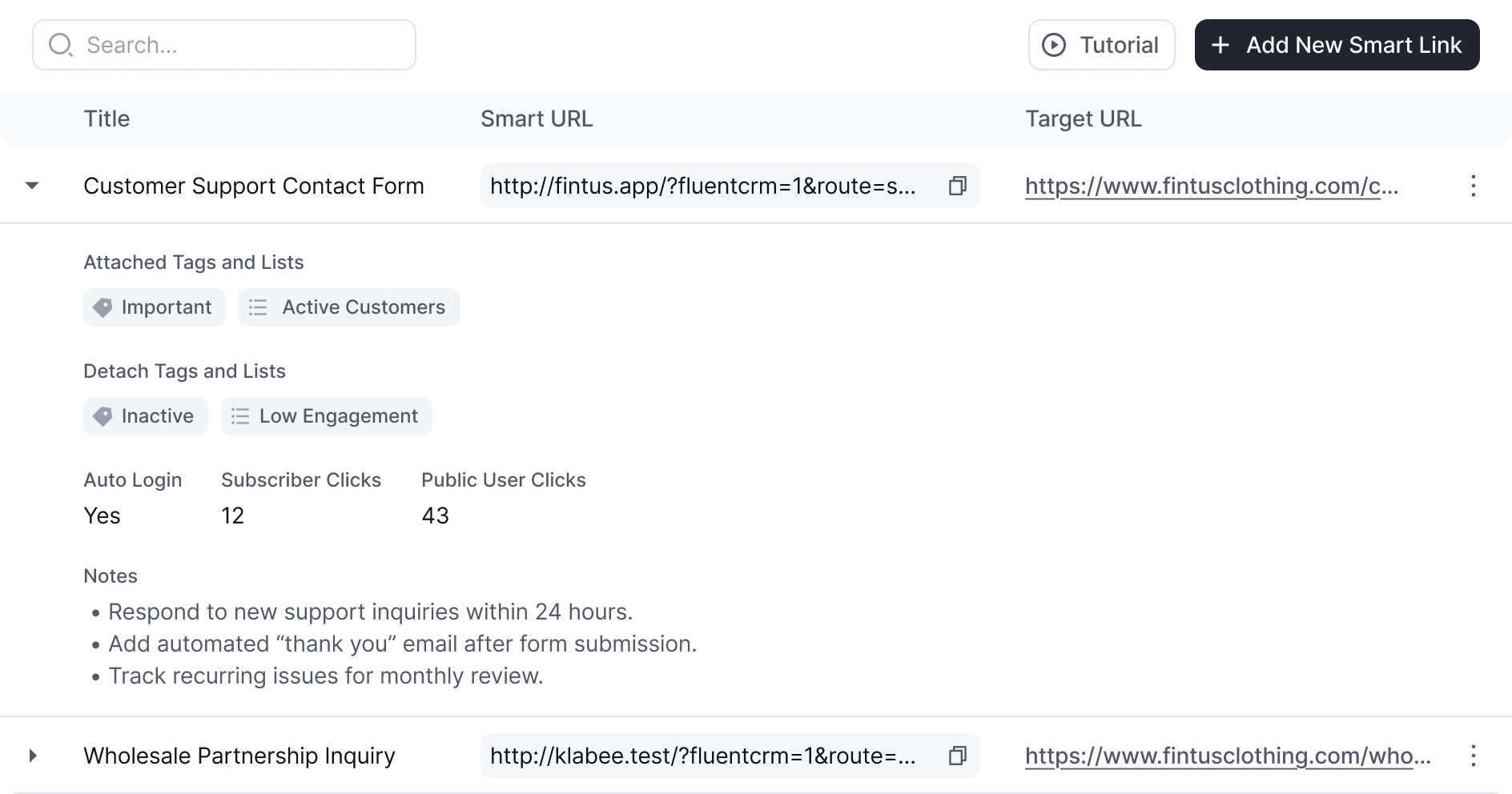Click the list icon on Active Customers
This screenshot has width=1512, height=794.
point(258,307)
